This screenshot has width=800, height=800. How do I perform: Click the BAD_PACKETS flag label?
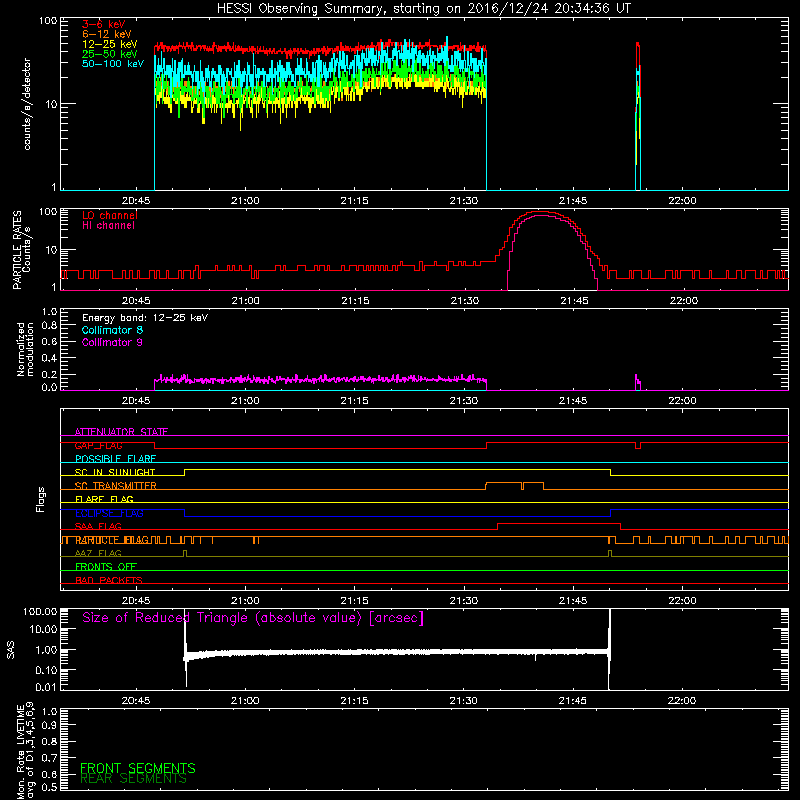click(x=109, y=580)
